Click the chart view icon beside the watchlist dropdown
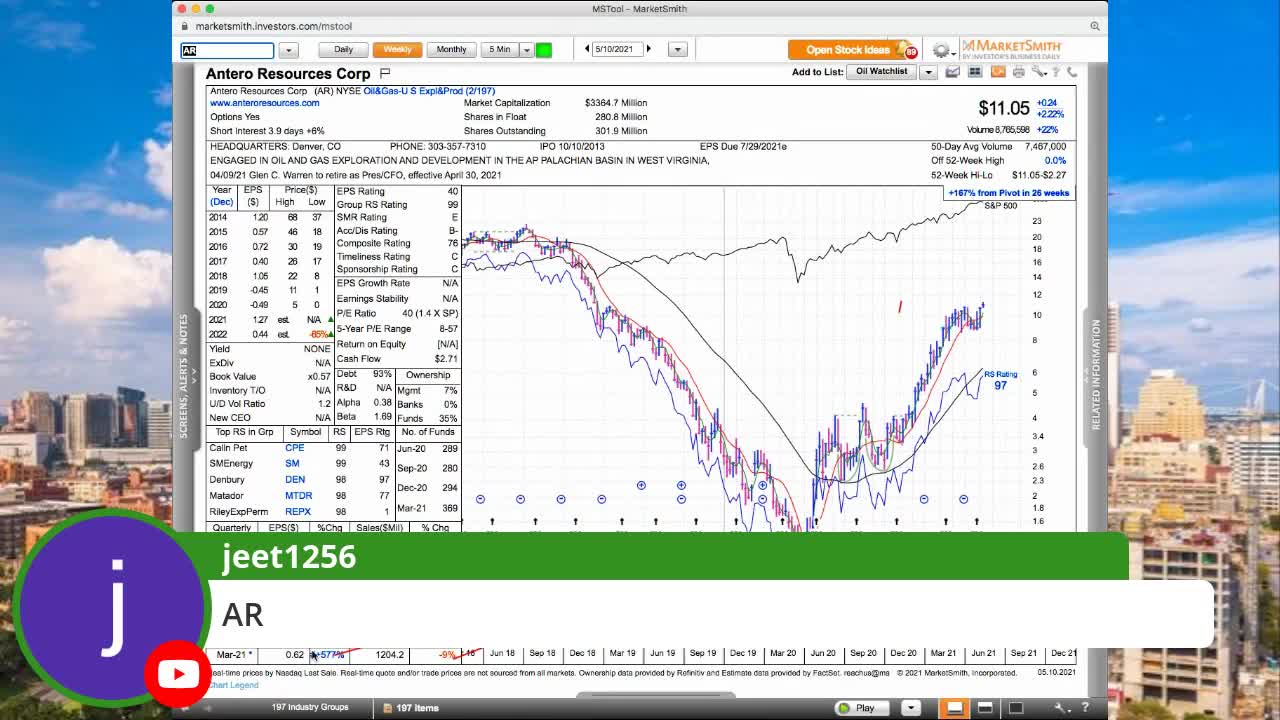 point(953,72)
